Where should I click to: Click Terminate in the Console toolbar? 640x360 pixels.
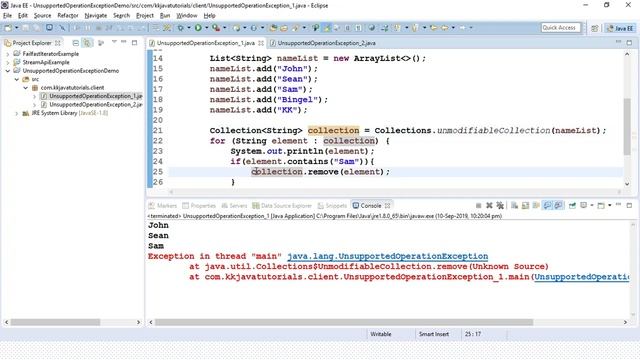pyautogui.click(x=478, y=205)
